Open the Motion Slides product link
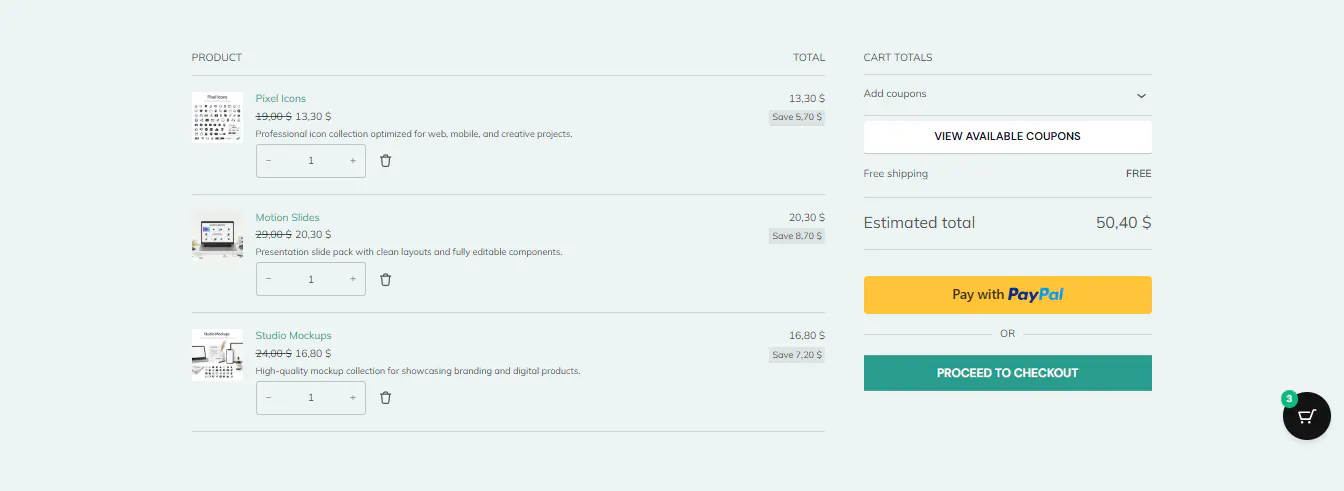The width and height of the screenshot is (1344, 491). tap(288, 217)
